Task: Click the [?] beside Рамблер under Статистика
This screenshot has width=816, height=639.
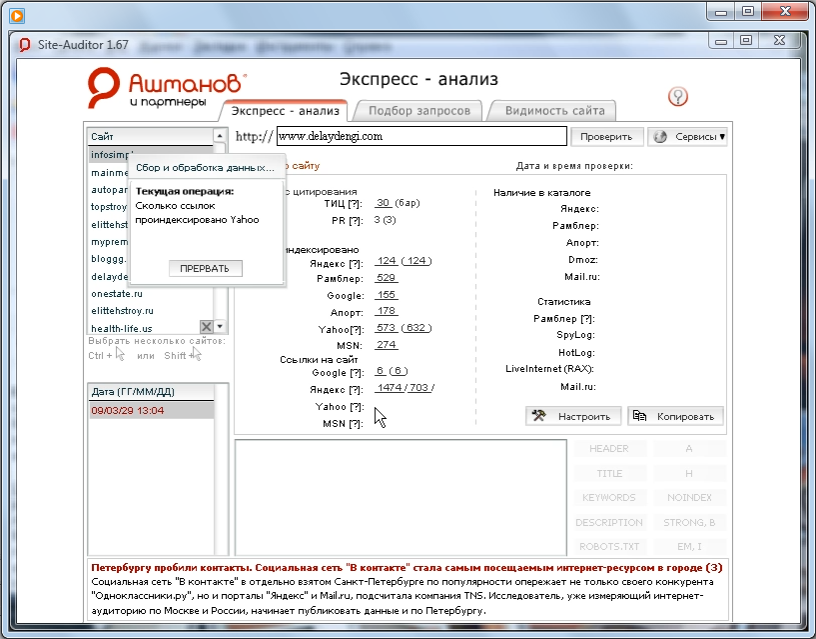Action: [x=587, y=318]
